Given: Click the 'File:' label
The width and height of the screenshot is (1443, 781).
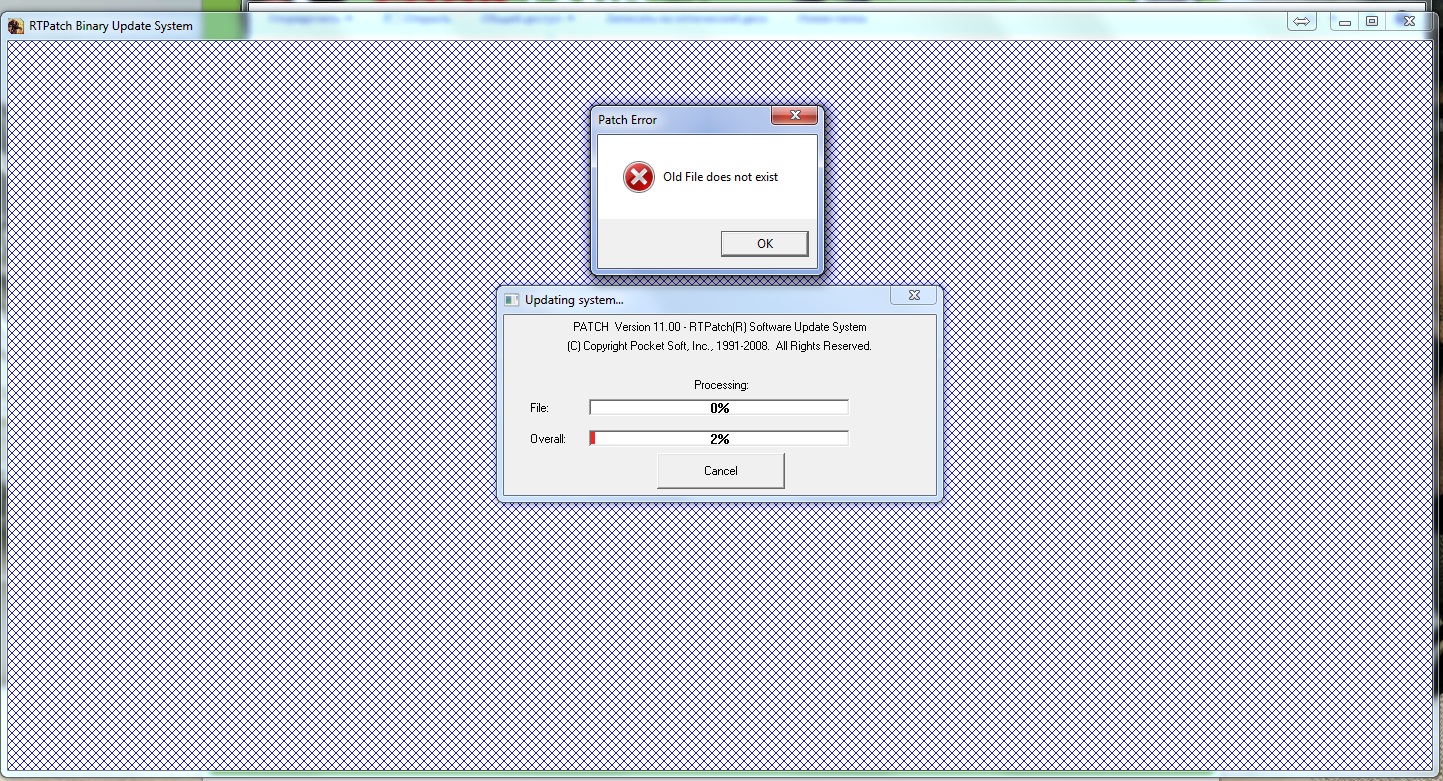Looking at the screenshot, I should (539, 408).
